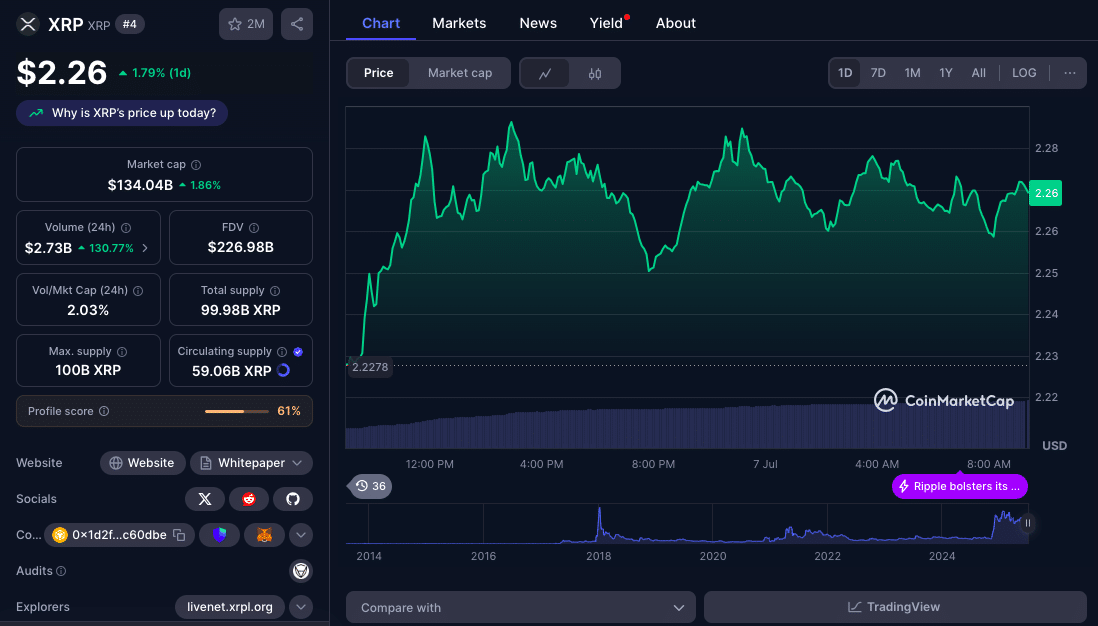The image size is (1098, 626).
Task: Open the News tab
Action: (538, 23)
